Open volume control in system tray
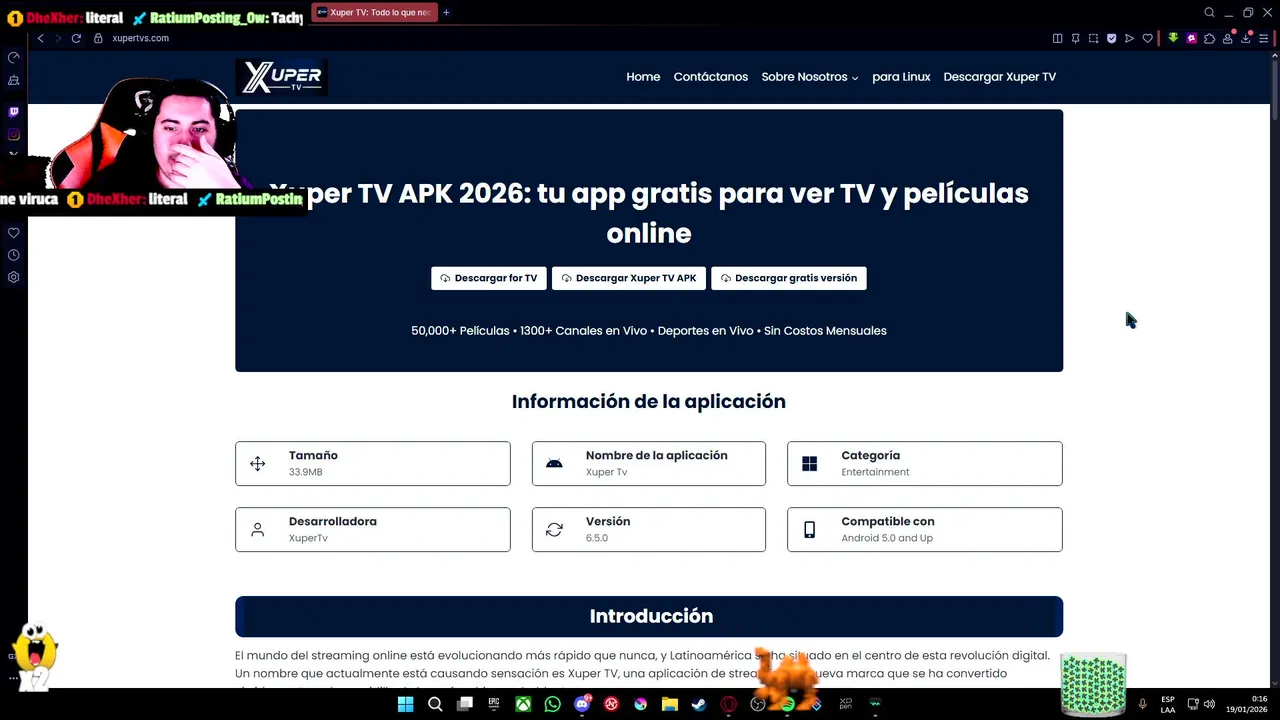This screenshot has width=1280, height=720. click(x=1209, y=704)
